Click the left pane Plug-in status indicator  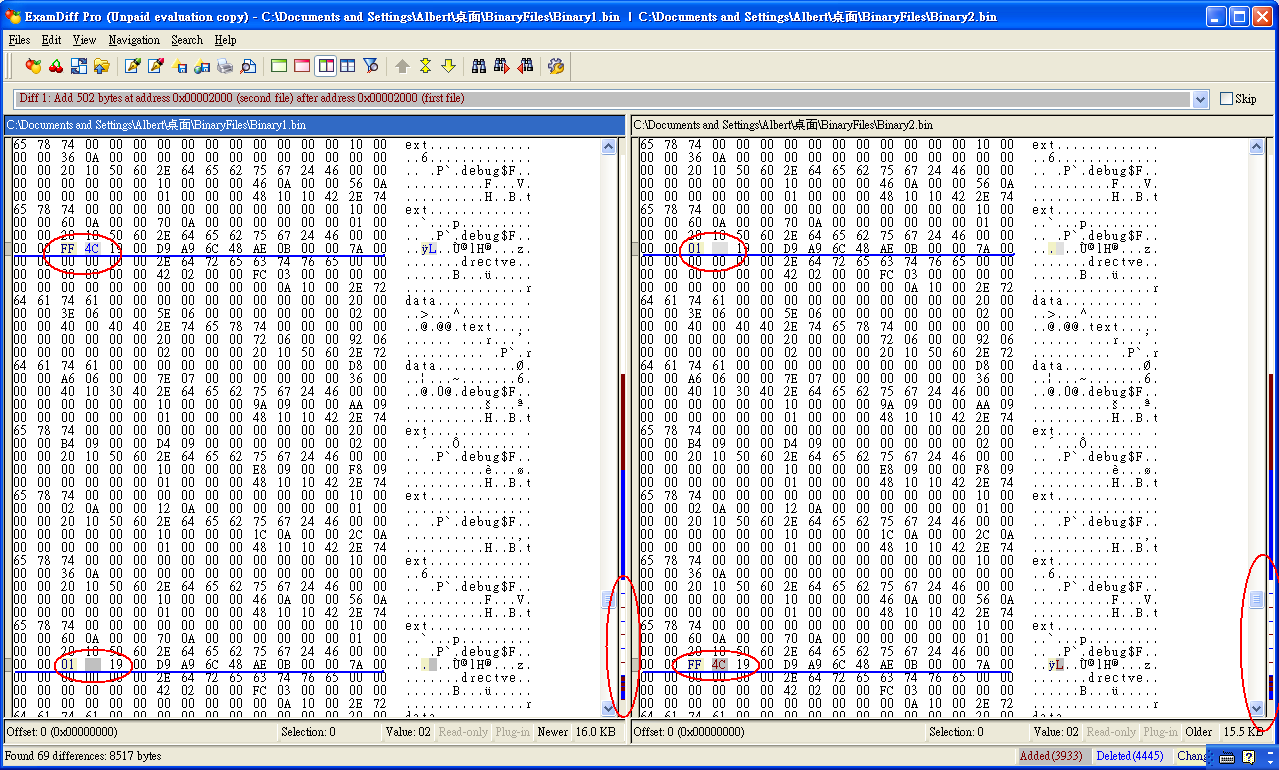[513, 732]
